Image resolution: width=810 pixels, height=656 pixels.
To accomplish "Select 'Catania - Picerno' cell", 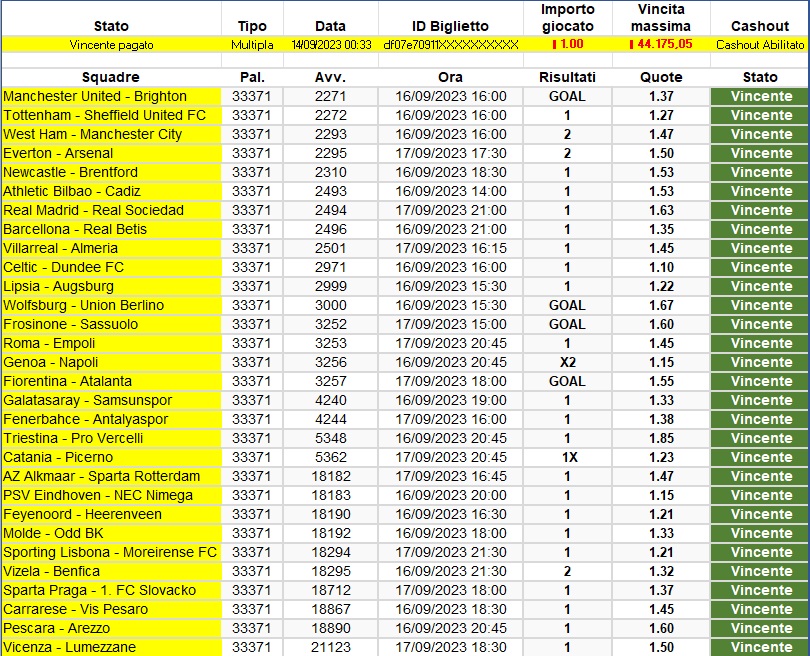I will pos(112,458).
